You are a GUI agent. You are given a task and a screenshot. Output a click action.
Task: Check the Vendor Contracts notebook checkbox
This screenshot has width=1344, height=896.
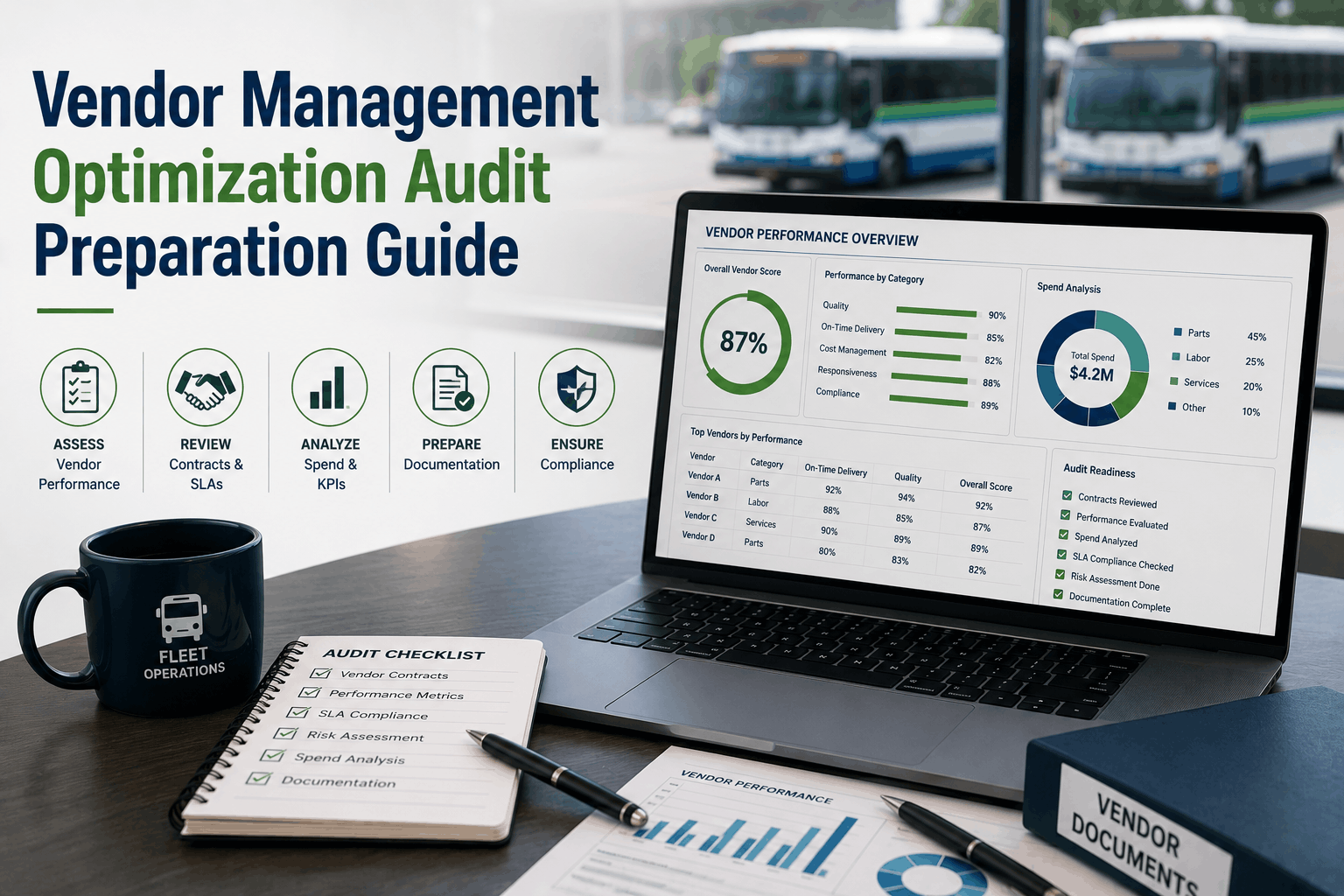click(321, 673)
